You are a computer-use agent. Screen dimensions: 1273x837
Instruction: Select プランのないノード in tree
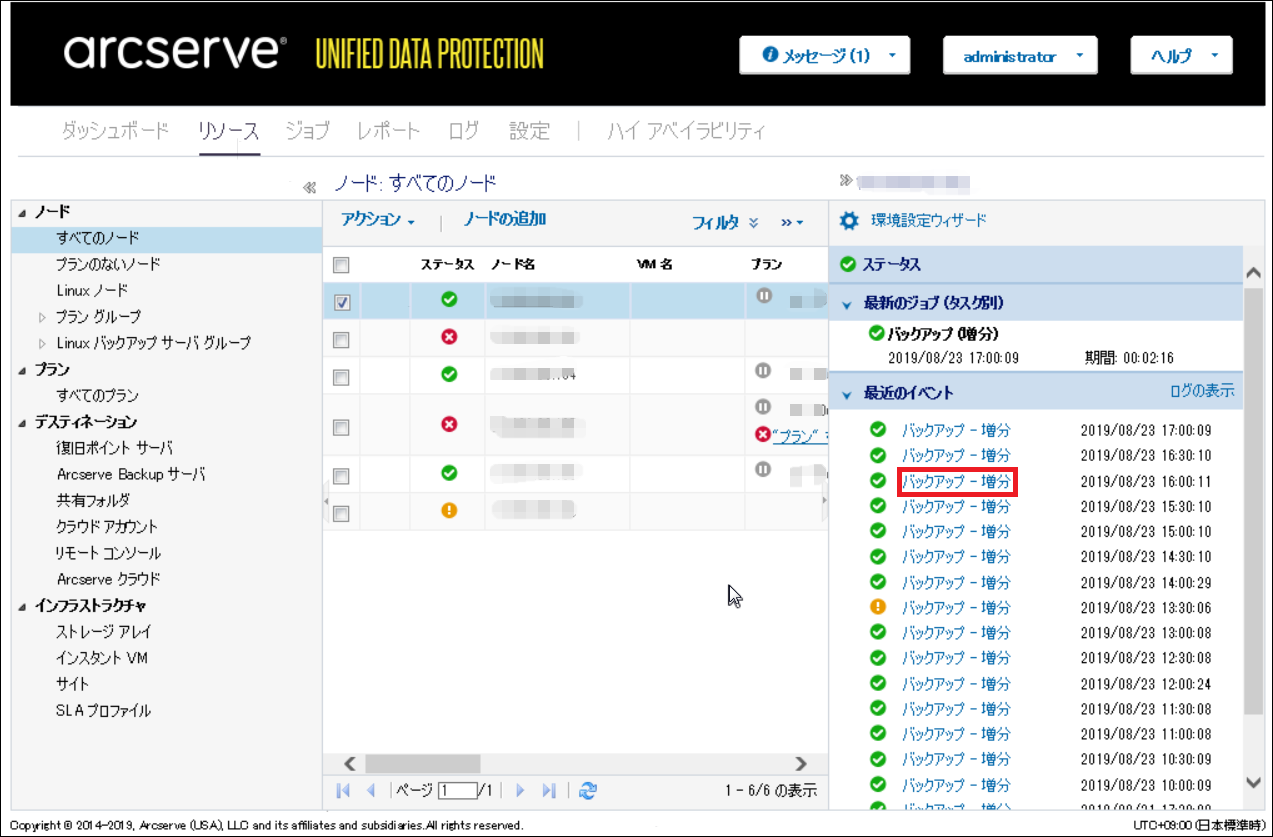[108, 264]
